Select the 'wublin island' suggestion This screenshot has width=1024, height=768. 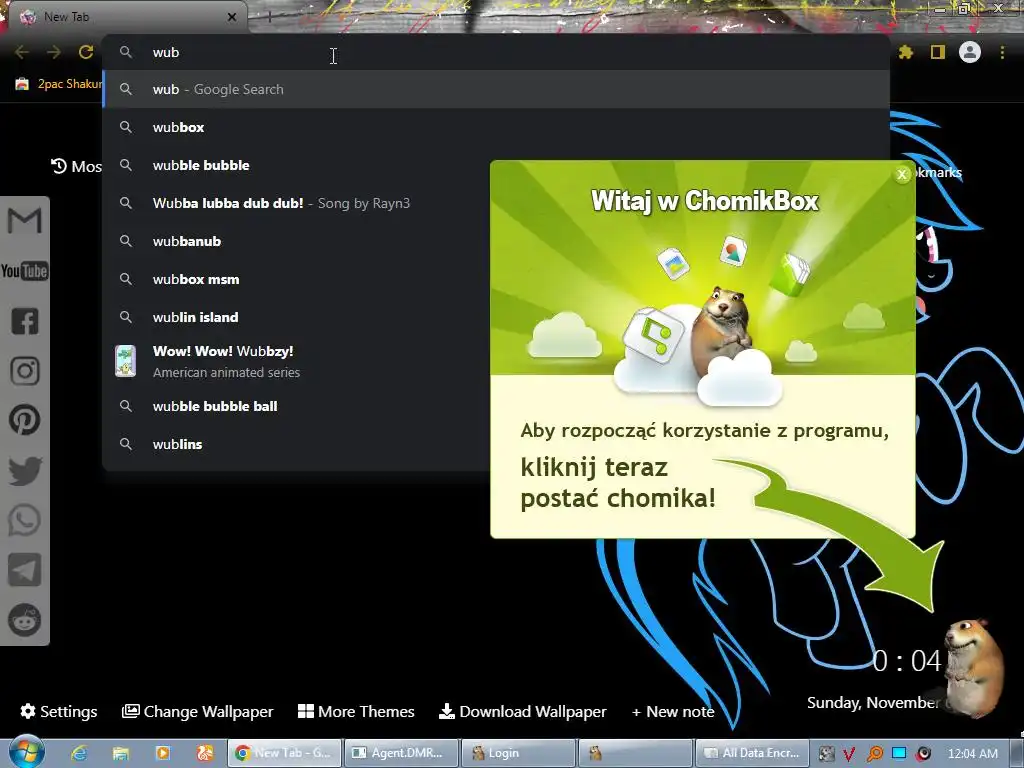tap(297, 317)
